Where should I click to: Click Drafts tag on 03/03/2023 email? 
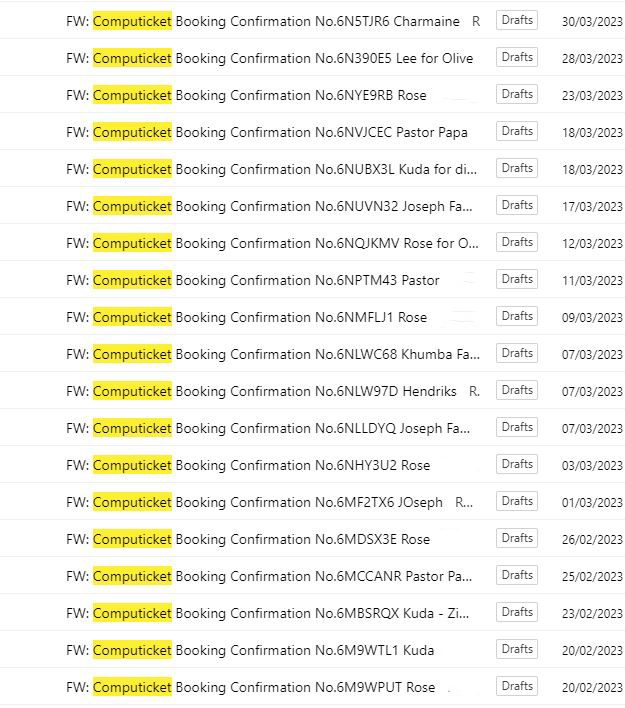point(517,465)
